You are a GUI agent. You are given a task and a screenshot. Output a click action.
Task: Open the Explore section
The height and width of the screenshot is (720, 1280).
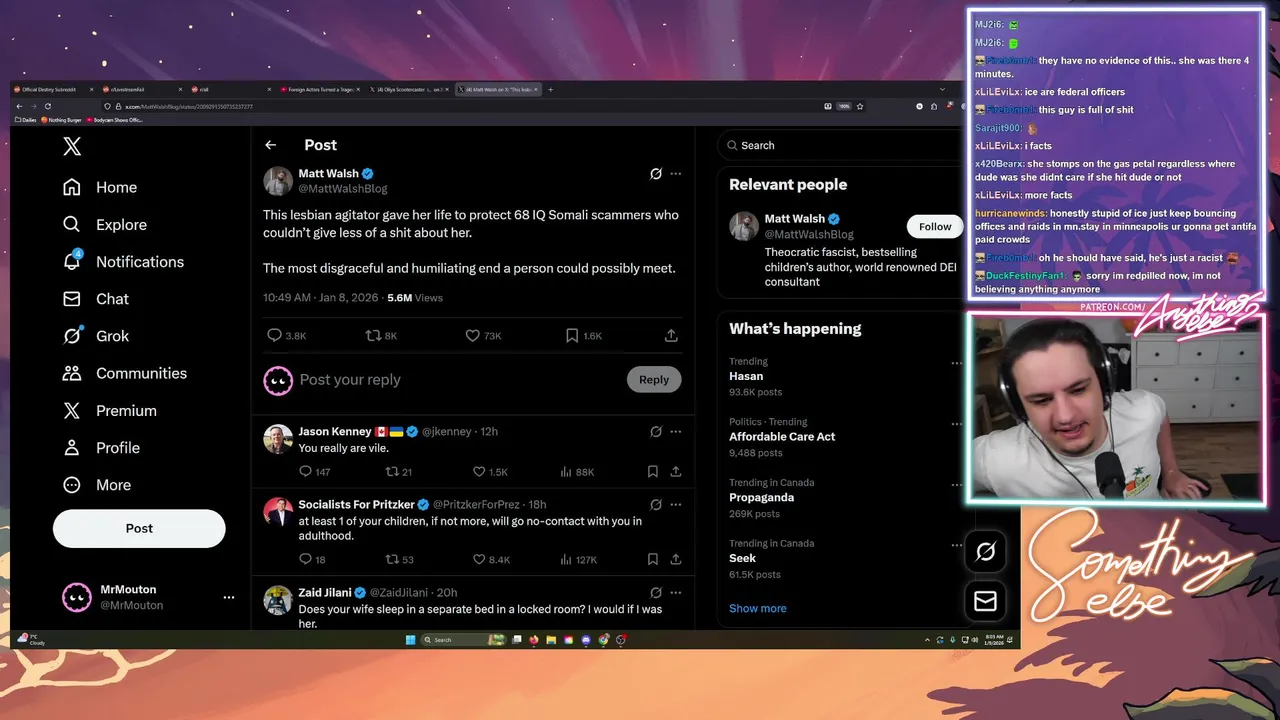tap(105, 225)
